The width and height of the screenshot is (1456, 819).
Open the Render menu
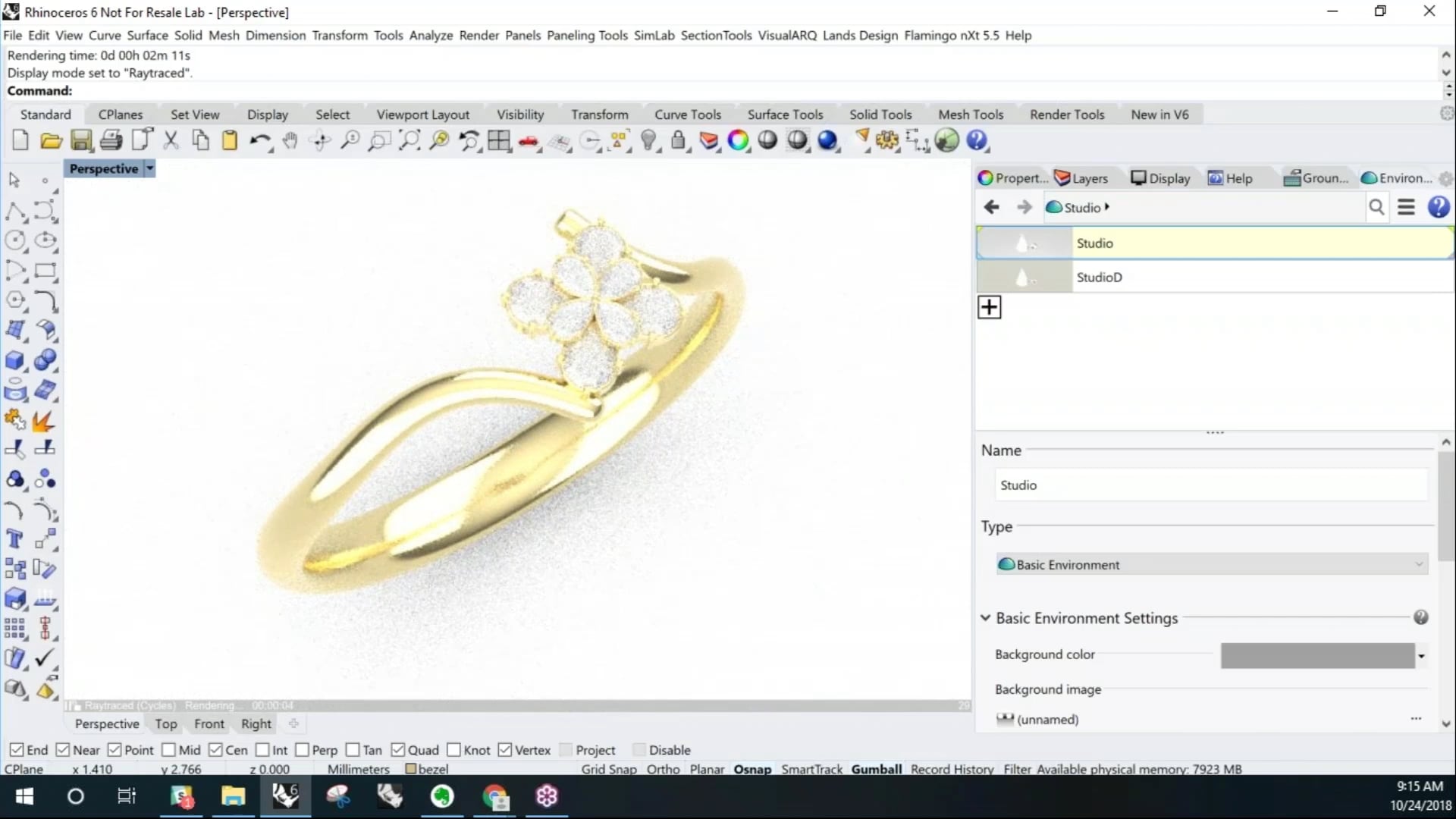(479, 35)
